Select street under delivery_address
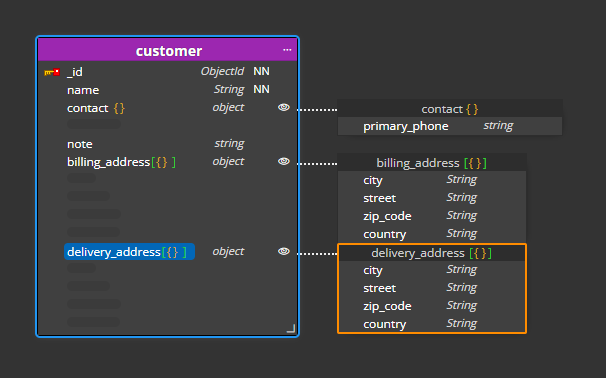This screenshot has width=606, height=378. click(x=380, y=288)
